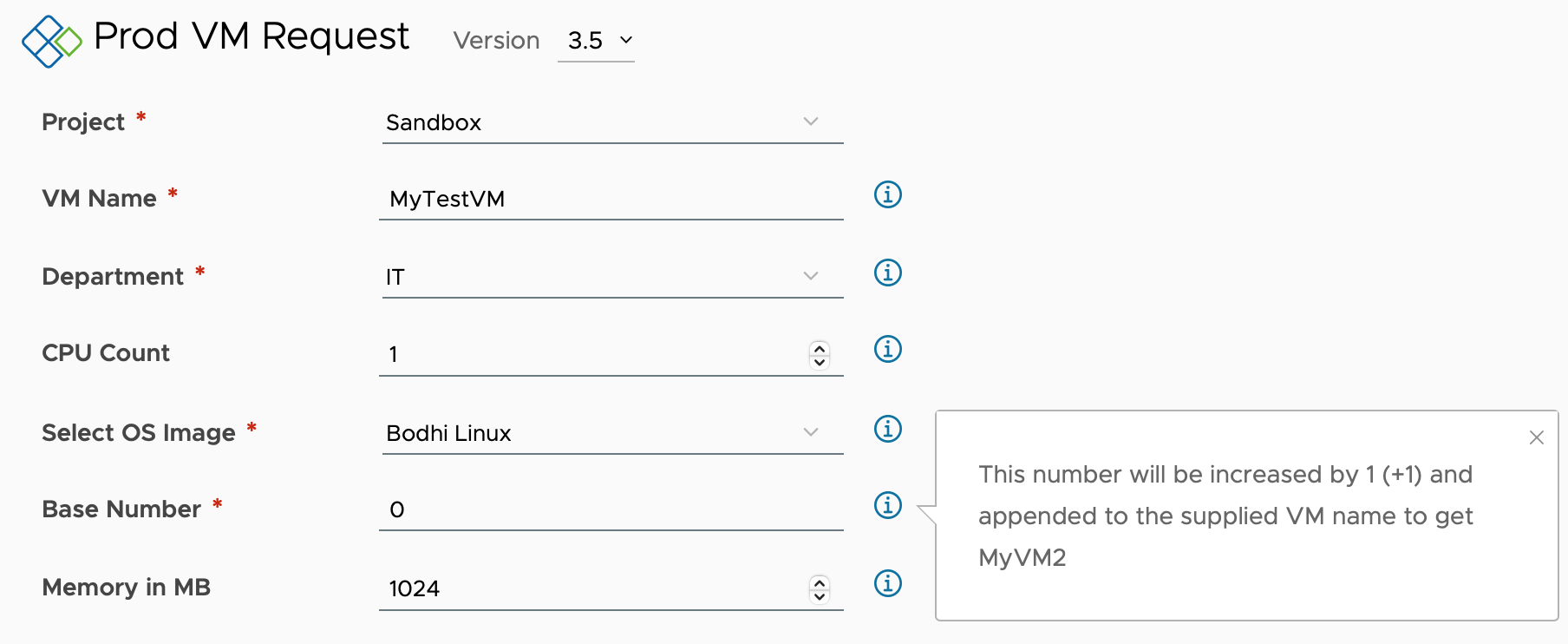Image resolution: width=1568 pixels, height=644 pixels.
Task: Increment Memory in MB stepper up
Action: [820, 582]
